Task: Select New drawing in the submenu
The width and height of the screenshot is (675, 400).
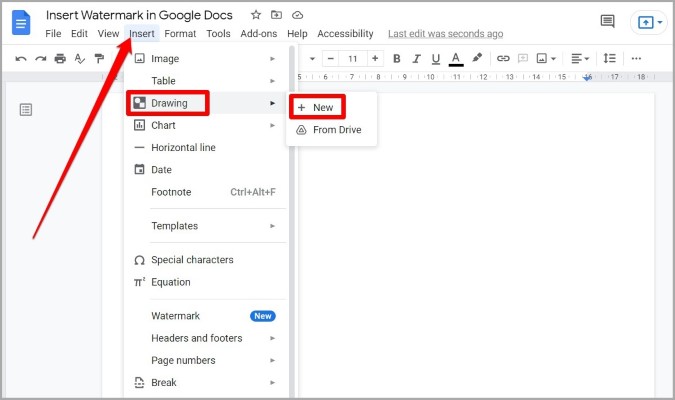Action: click(331, 108)
